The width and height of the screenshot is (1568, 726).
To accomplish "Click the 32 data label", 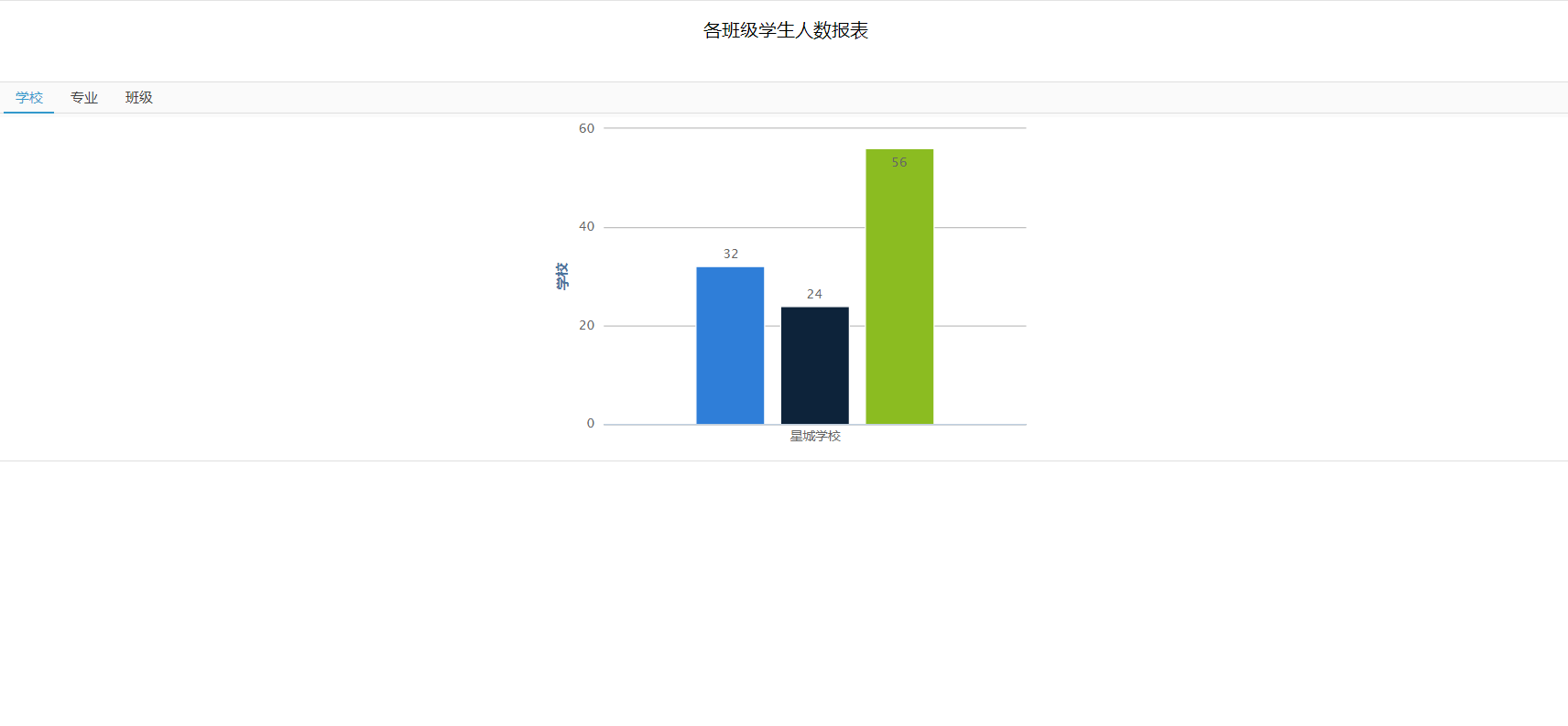I will click(x=731, y=254).
